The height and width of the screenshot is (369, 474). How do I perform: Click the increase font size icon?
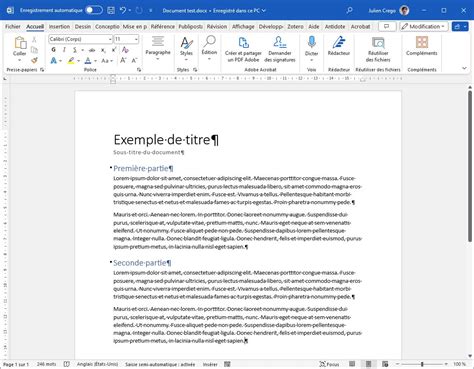pos(123,60)
